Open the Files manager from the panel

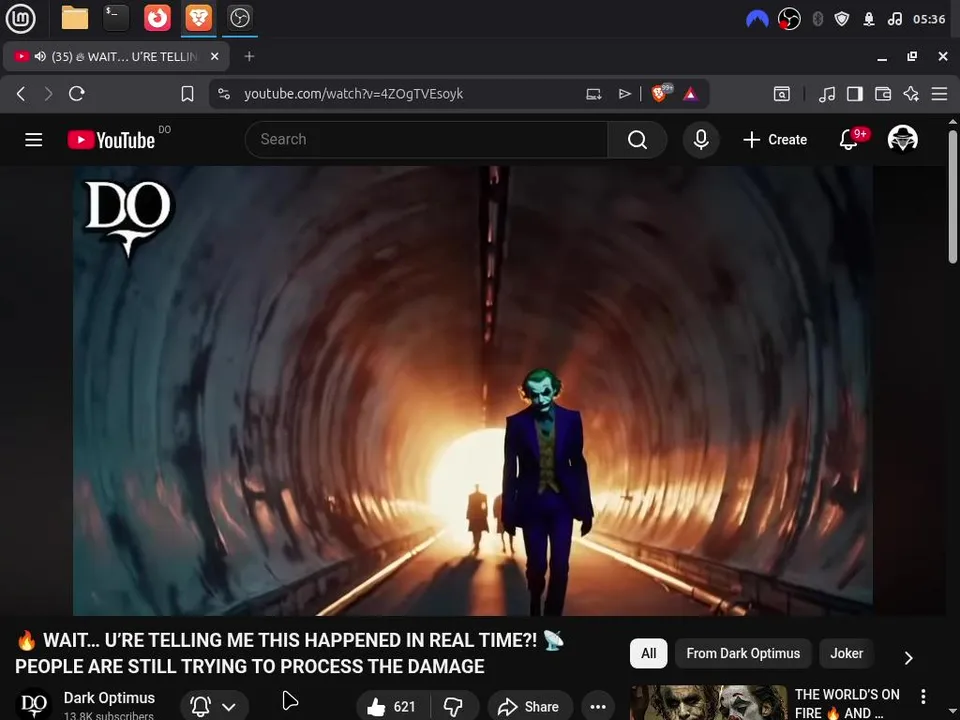(75, 18)
